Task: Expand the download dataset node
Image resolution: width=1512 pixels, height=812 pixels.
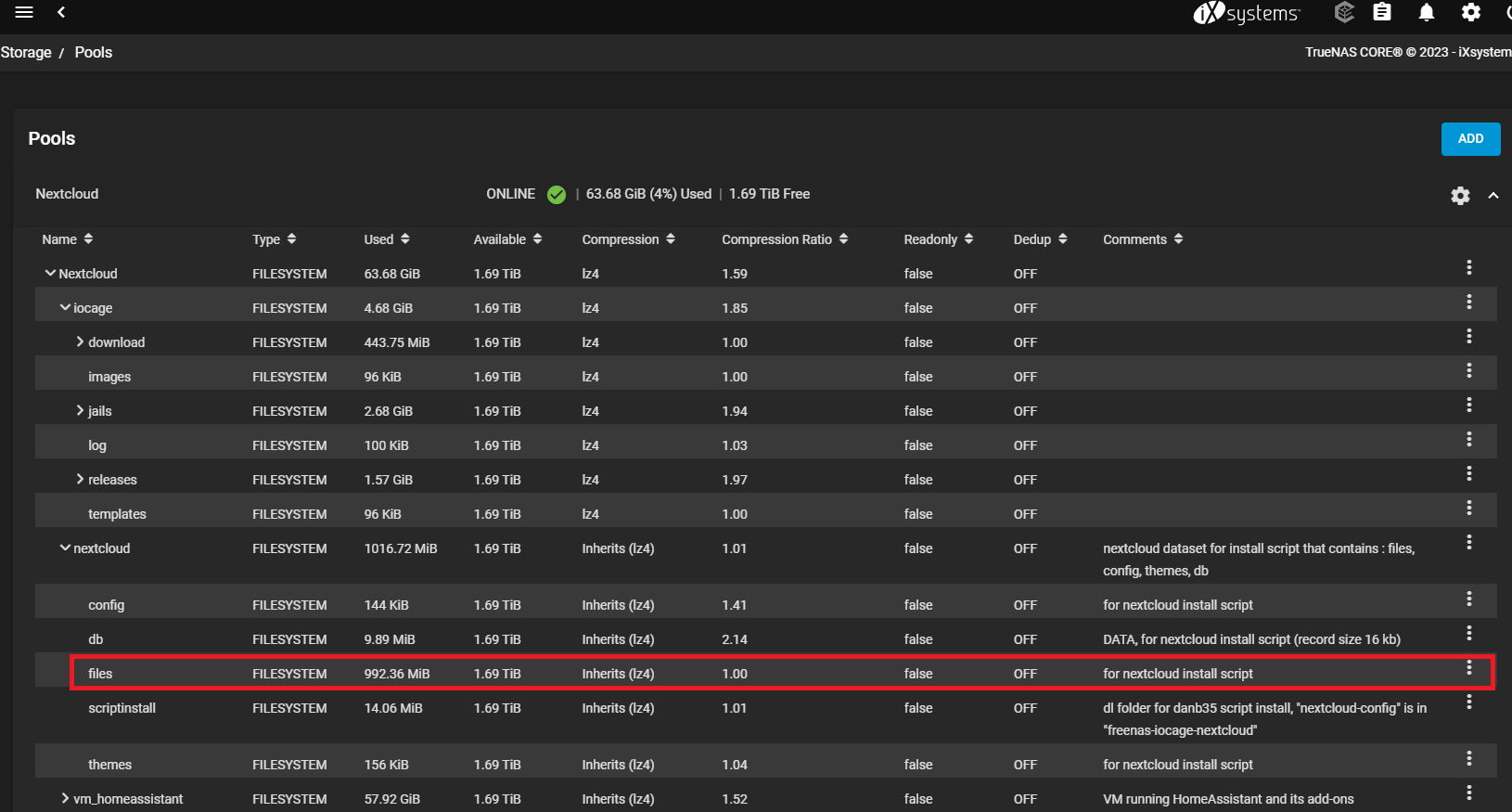Action: pos(80,342)
